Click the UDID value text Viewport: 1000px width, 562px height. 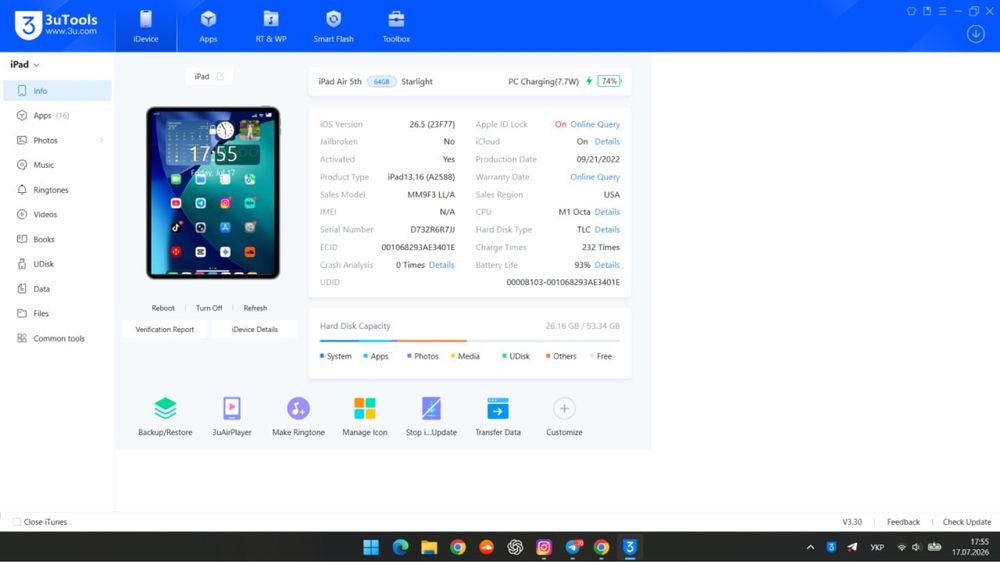click(x=562, y=282)
